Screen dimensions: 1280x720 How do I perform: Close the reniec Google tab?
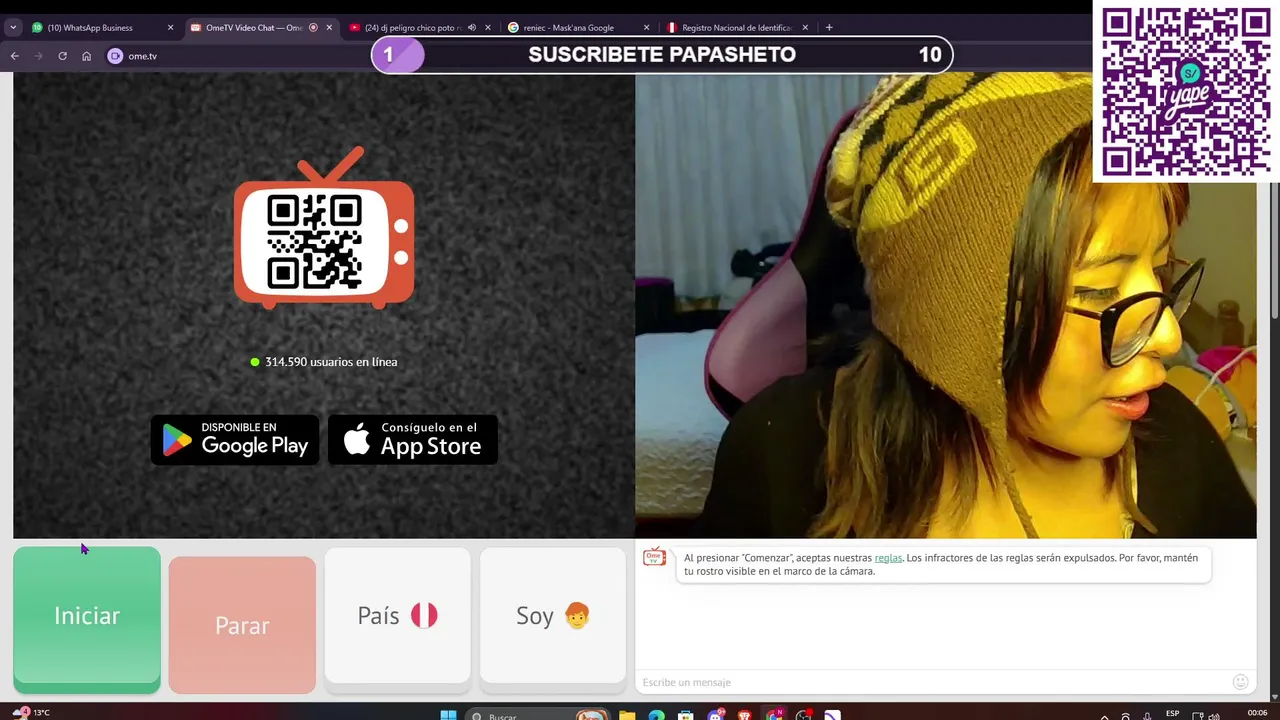pos(647,28)
